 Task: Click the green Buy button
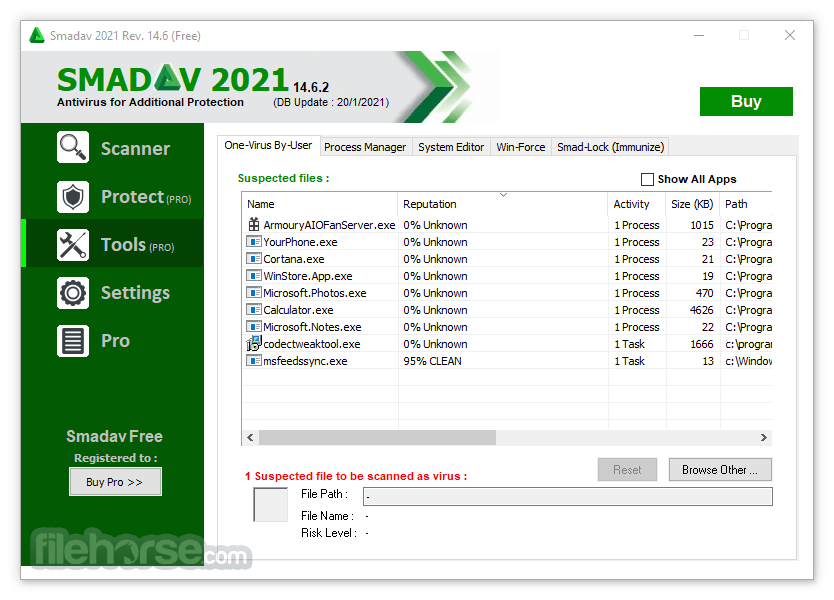[x=746, y=101]
